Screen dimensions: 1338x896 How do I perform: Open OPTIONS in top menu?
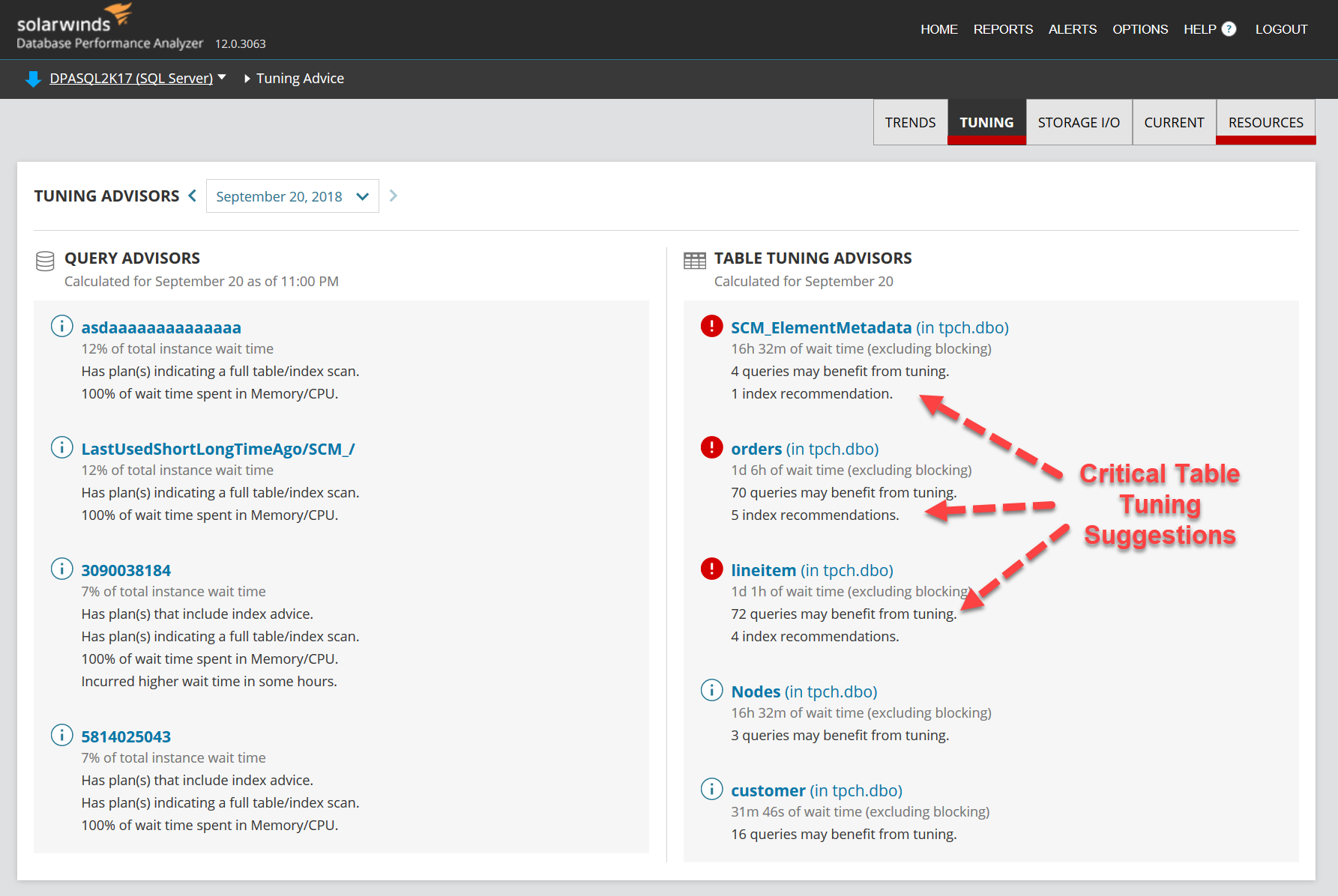1140,29
